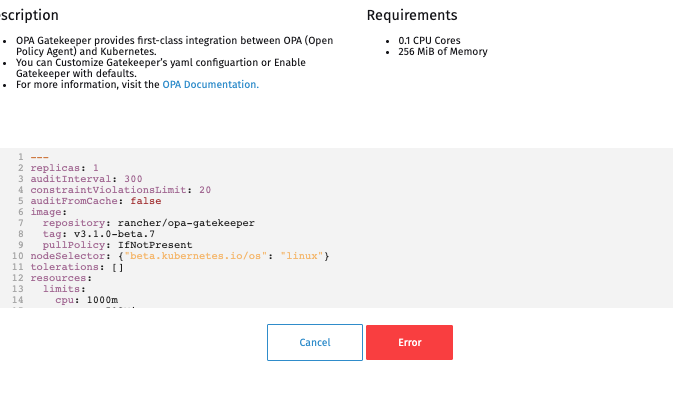Click the auditFromCache false value
Screen dimensions: 673x407
[x=146, y=201]
